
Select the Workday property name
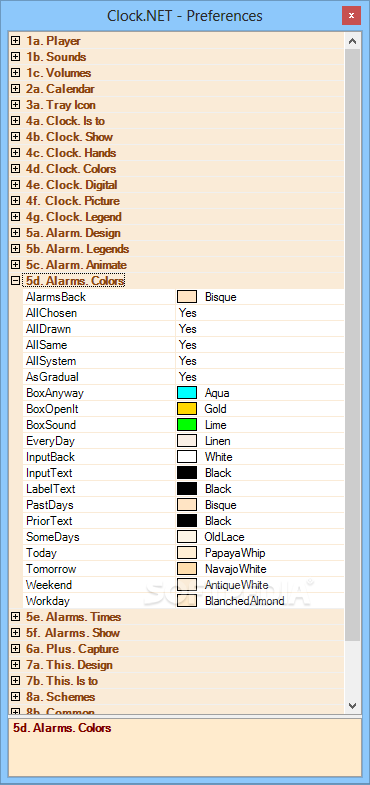tap(48, 601)
